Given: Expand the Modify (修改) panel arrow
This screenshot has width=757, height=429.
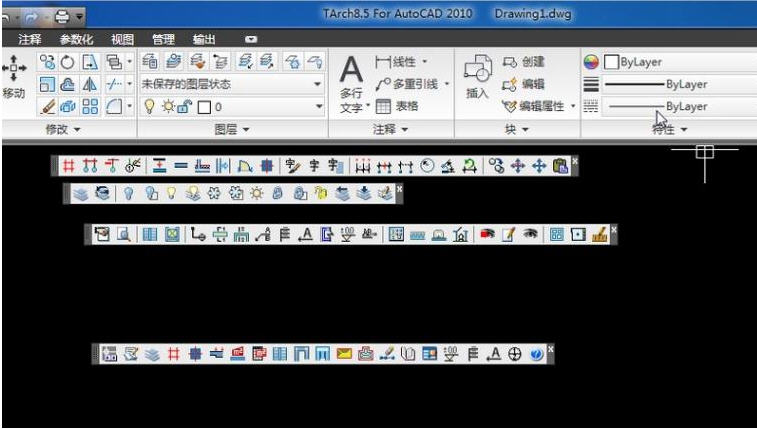Looking at the screenshot, I should (77, 130).
